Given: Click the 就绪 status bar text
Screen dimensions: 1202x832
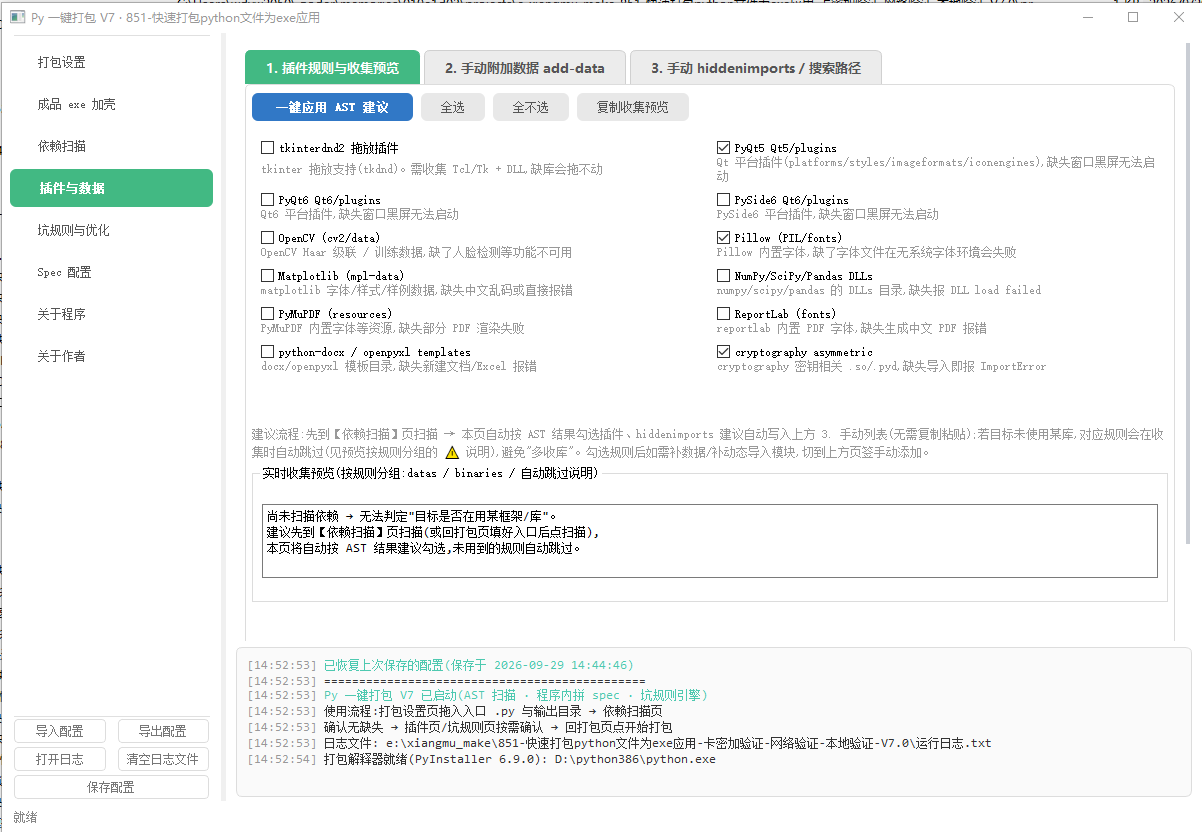Looking at the screenshot, I should tap(26, 817).
